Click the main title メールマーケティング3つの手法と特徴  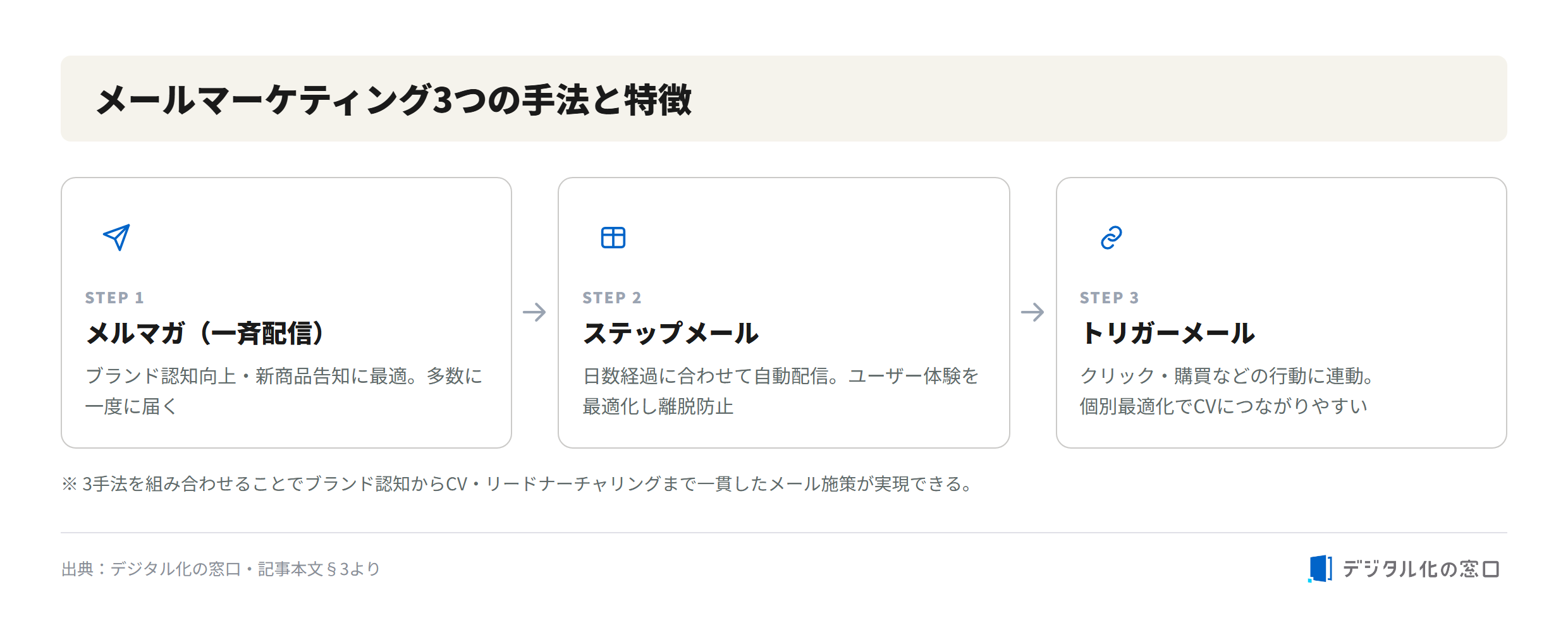tap(394, 100)
